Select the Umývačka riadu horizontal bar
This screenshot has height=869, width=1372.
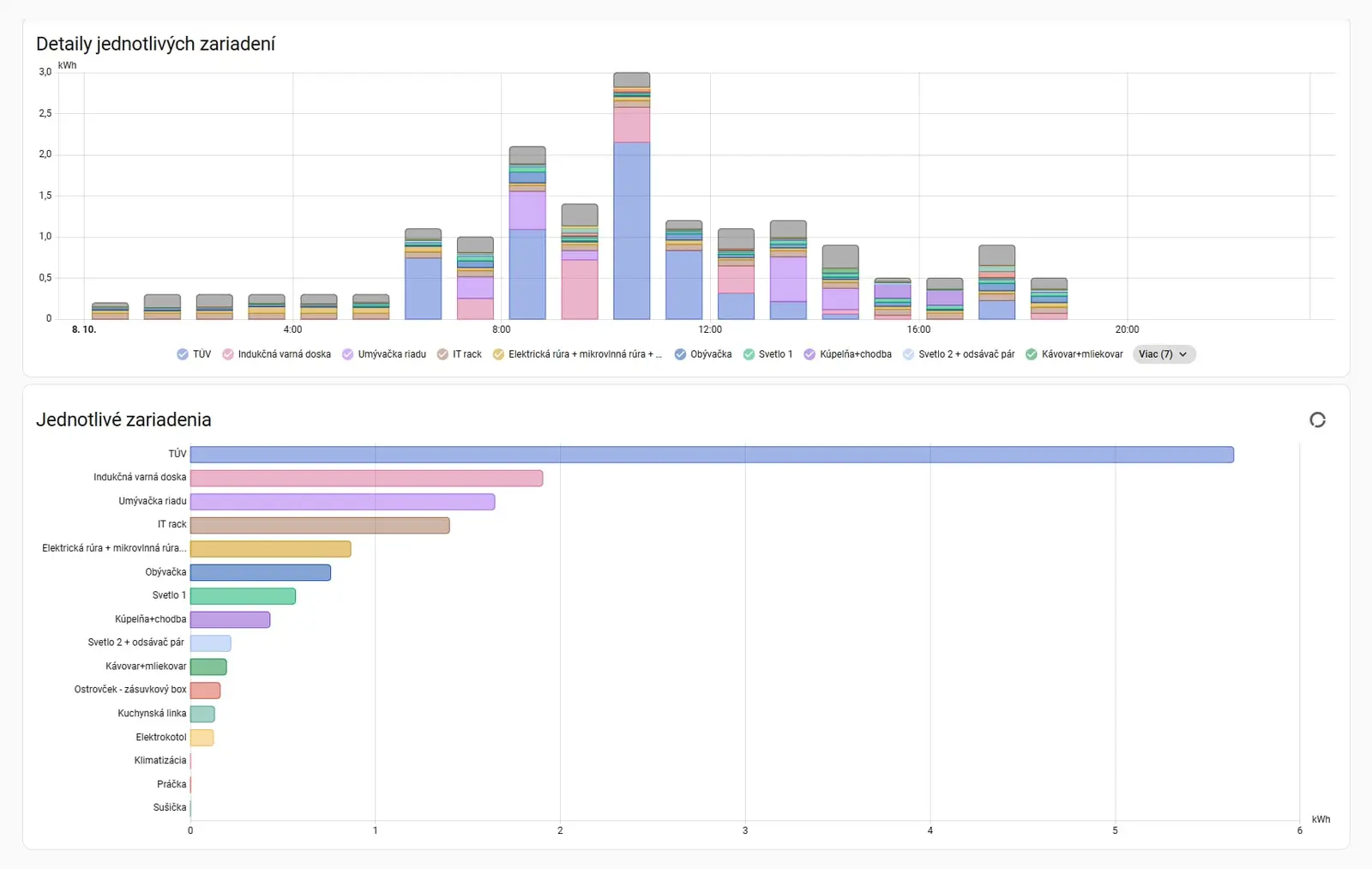[x=342, y=502]
